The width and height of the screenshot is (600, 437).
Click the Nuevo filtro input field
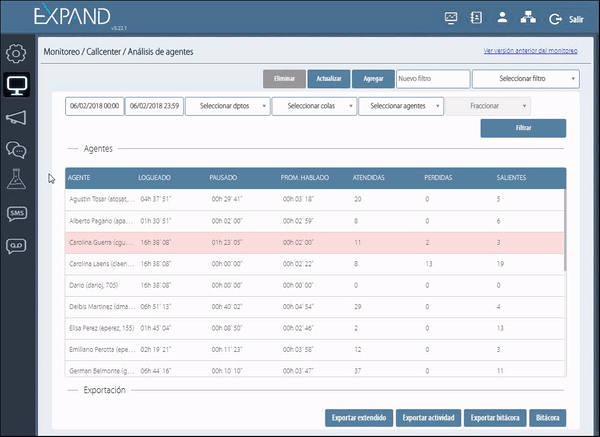coord(433,79)
